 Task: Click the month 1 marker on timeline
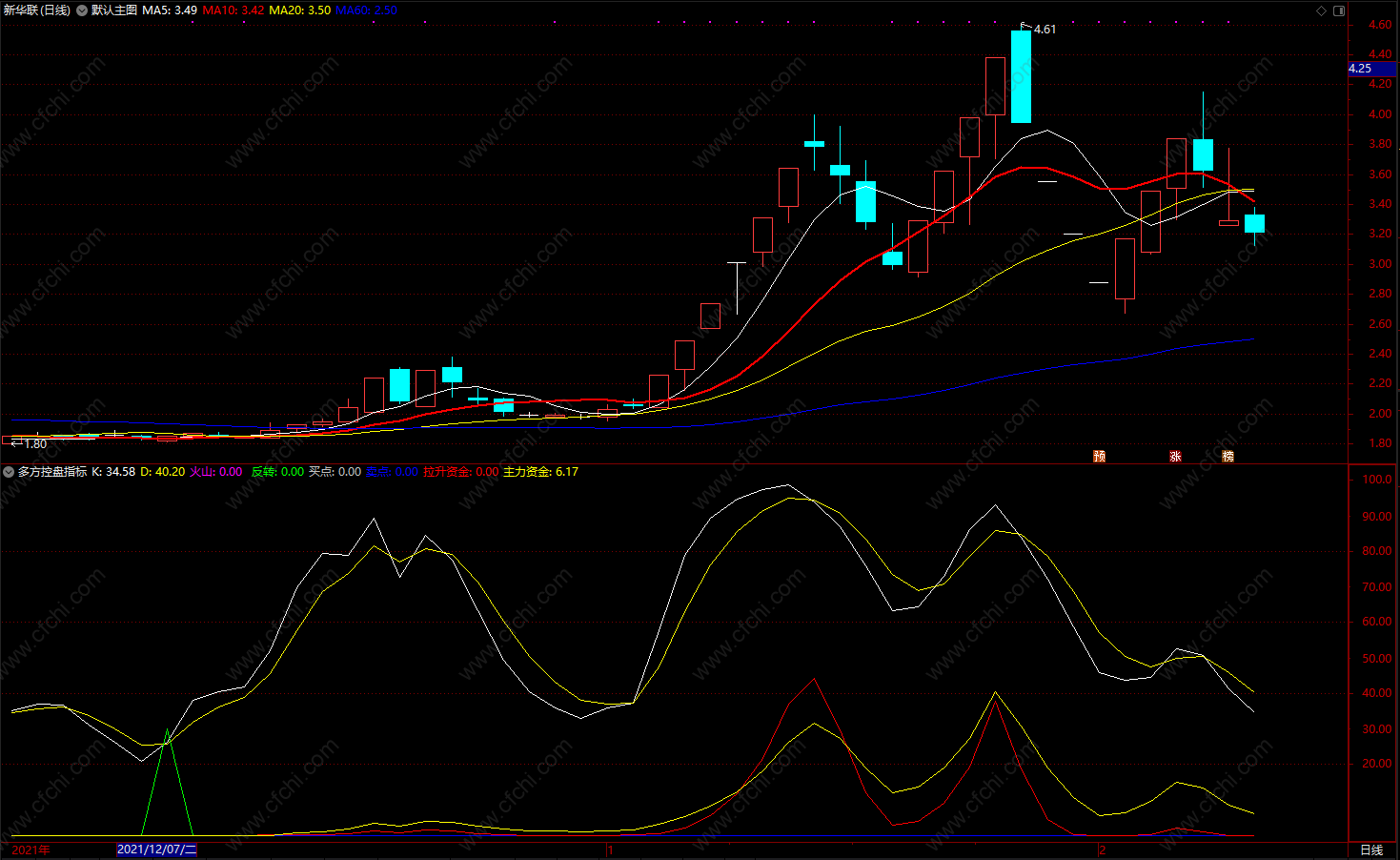(610, 850)
